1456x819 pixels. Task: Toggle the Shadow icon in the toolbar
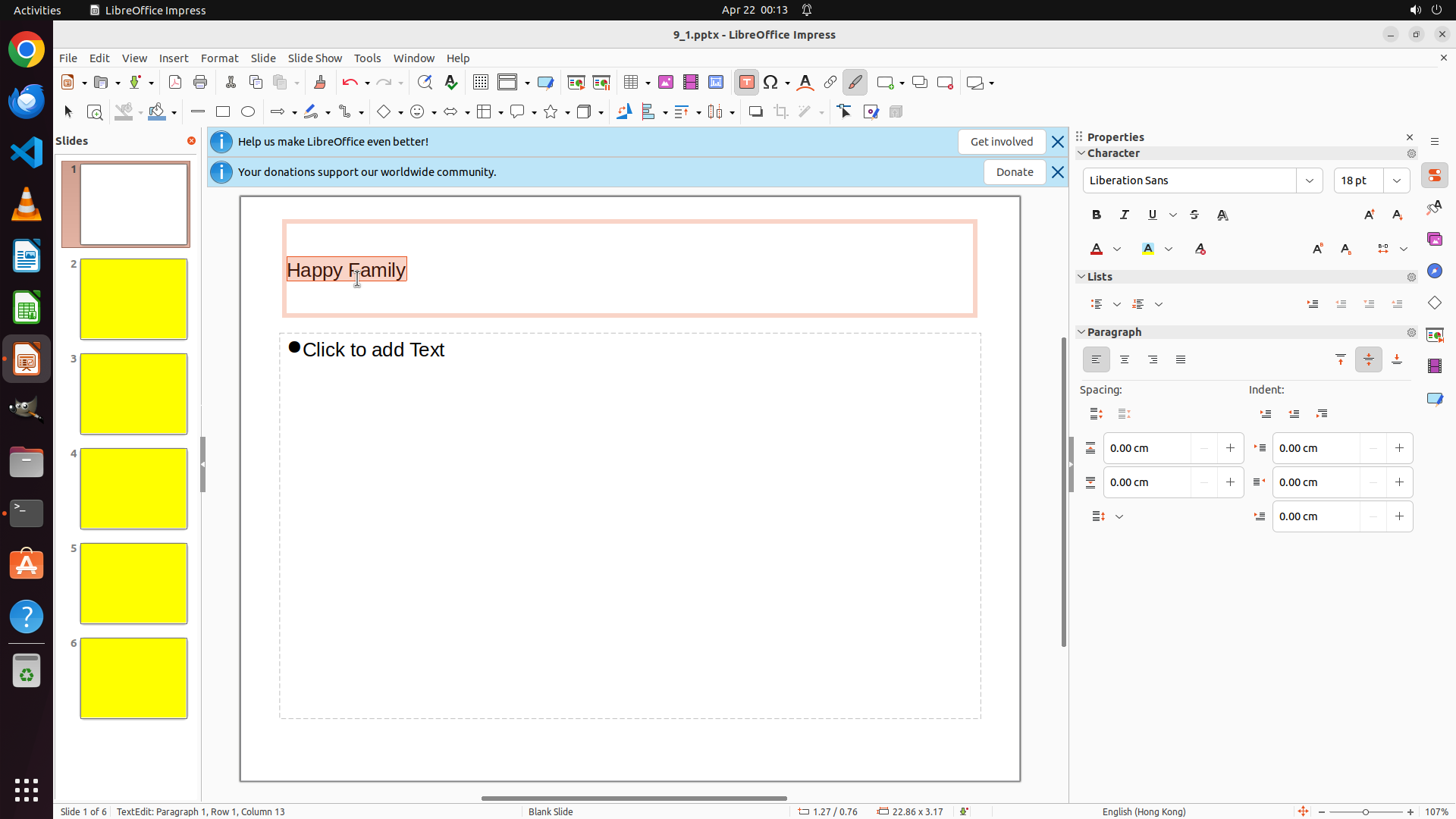755,112
